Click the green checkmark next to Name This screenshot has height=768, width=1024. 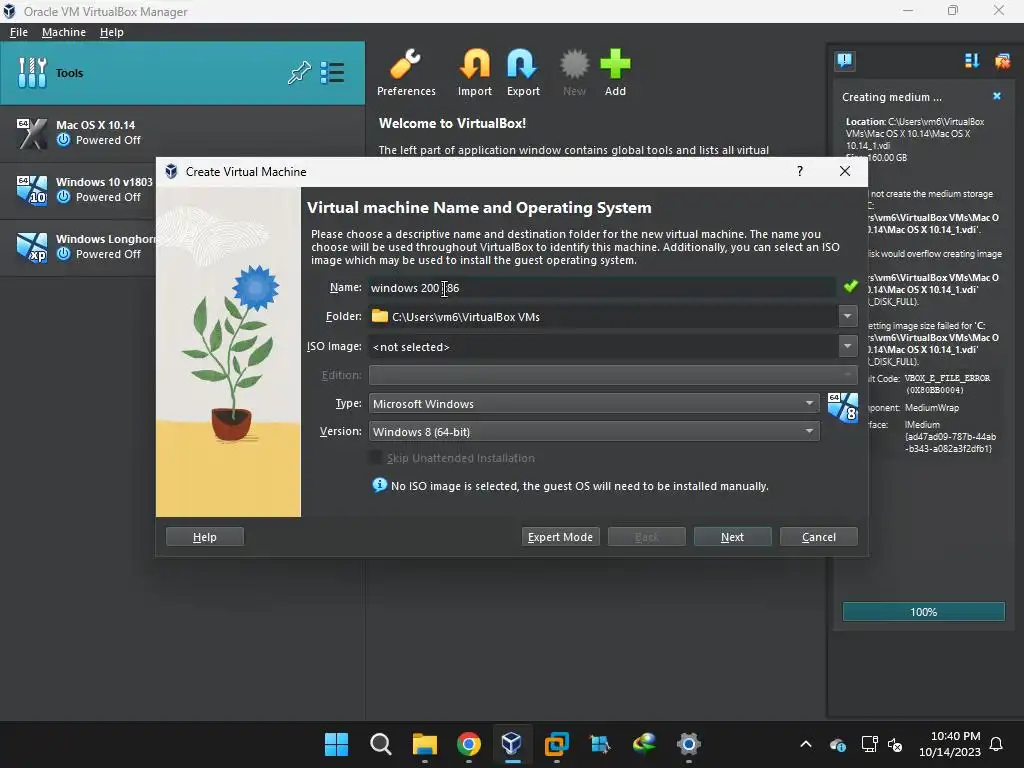click(x=850, y=286)
